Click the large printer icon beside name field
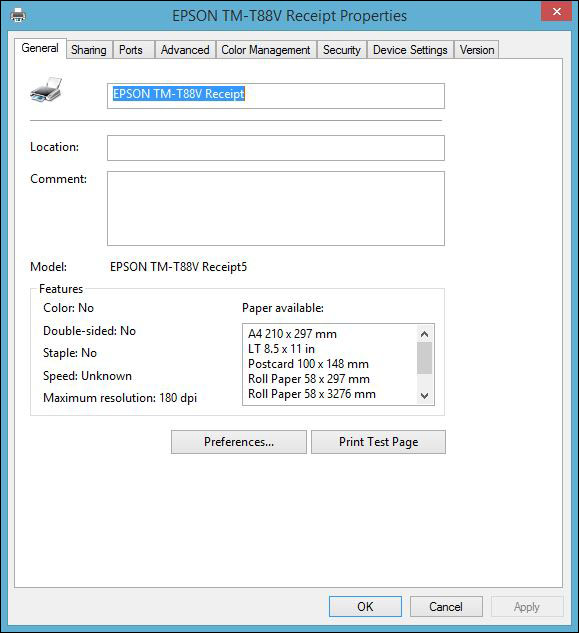Screen dimensions: 579x633 coord(46,90)
